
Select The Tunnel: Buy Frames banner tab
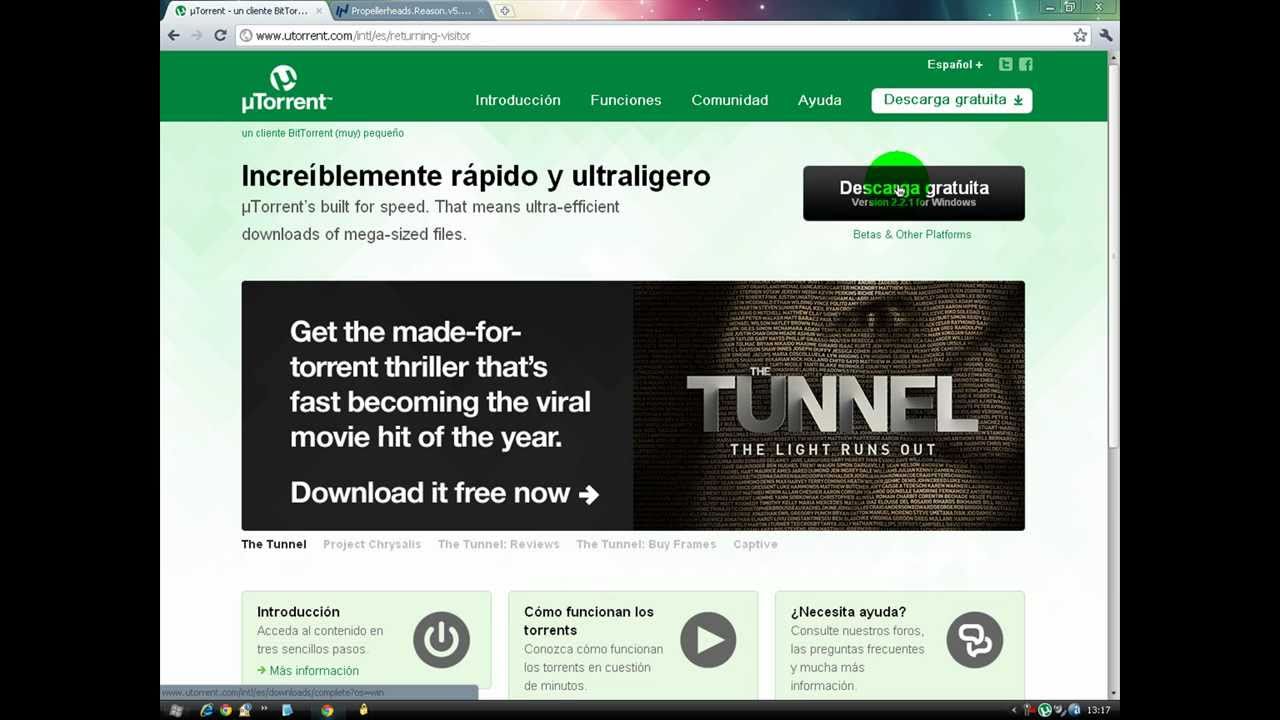[646, 544]
